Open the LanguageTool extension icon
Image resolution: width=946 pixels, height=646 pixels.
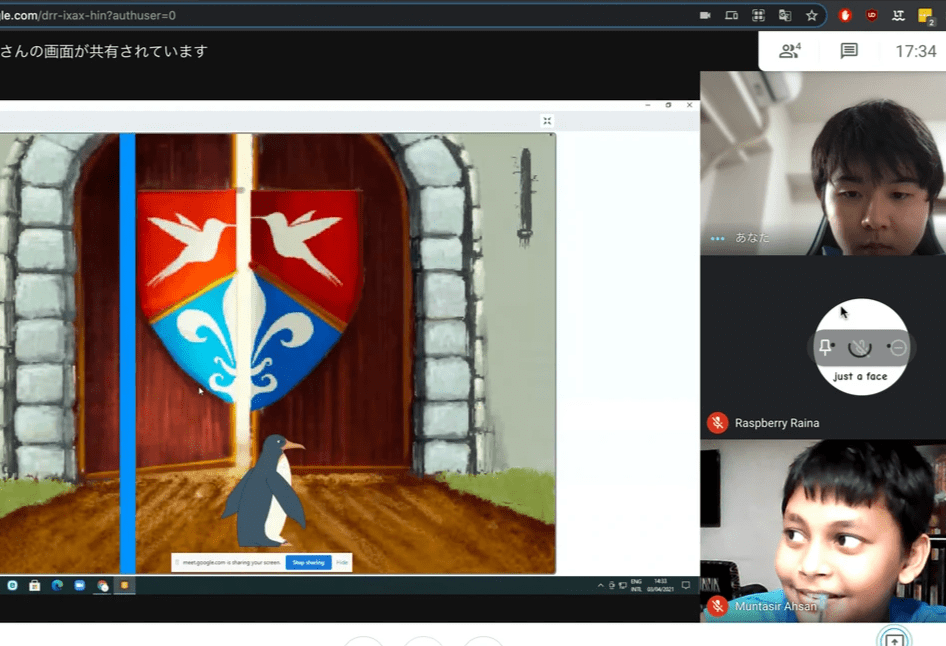(x=898, y=16)
